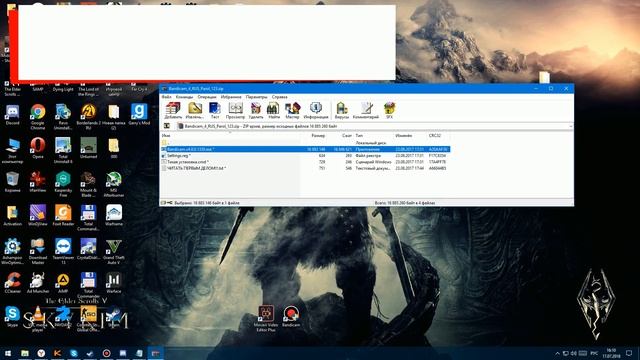This screenshot has width=640, height=360.
Task: Select the Settings.reg file row
Action: click(x=305, y=156)
